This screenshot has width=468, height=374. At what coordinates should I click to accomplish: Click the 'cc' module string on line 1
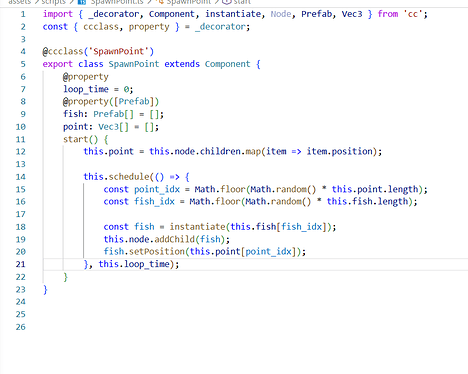coord(413,14)
